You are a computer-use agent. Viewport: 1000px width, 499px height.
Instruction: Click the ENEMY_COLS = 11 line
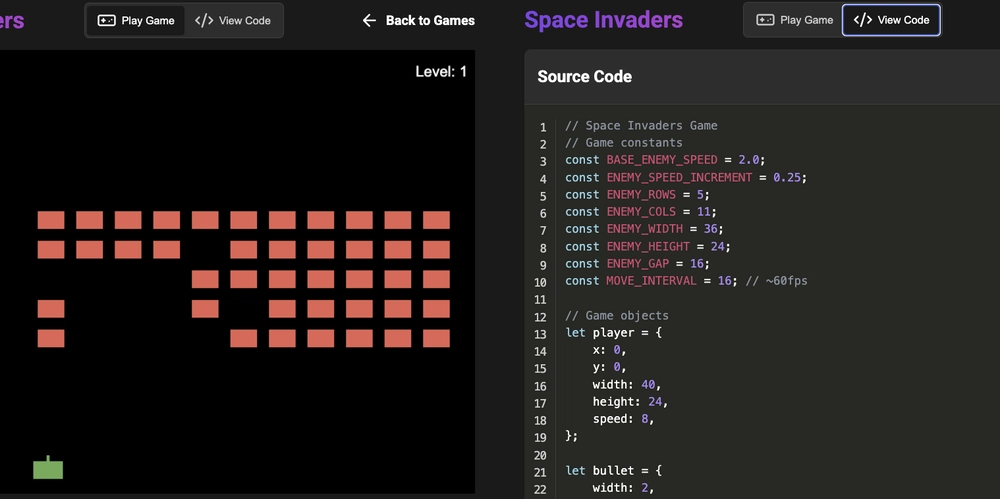(640, 212)
